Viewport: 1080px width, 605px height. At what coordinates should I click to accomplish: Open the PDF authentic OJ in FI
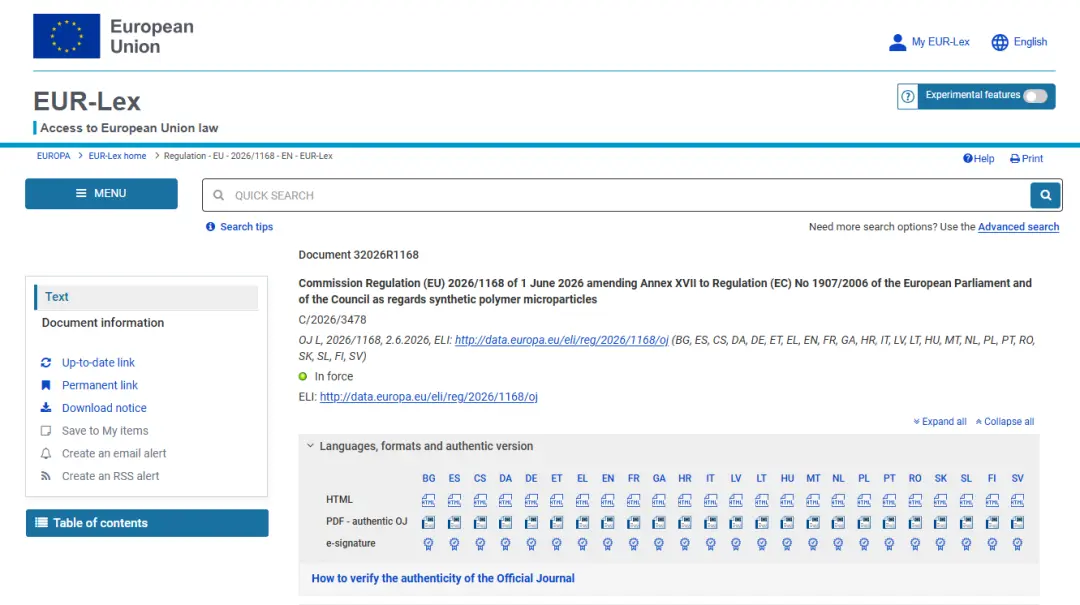tap(992, 522)
